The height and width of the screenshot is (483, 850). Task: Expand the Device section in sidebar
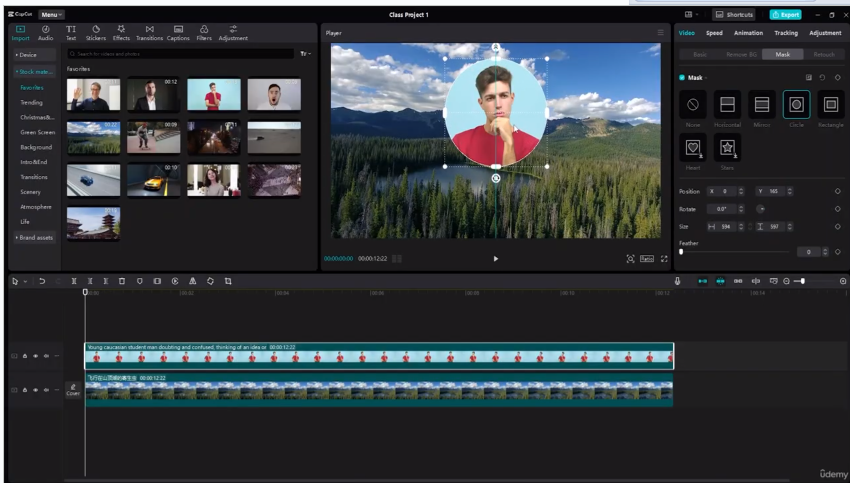[27, 54]
